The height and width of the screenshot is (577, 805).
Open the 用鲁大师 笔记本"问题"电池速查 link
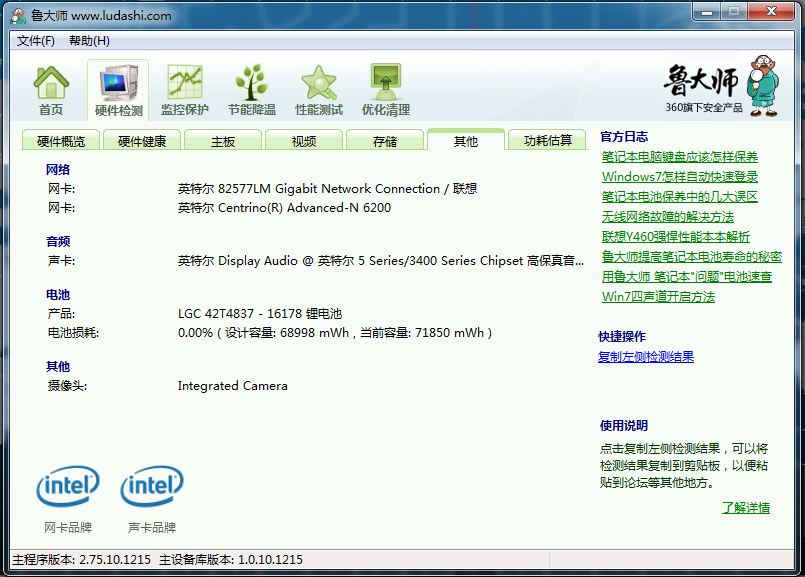687,277
